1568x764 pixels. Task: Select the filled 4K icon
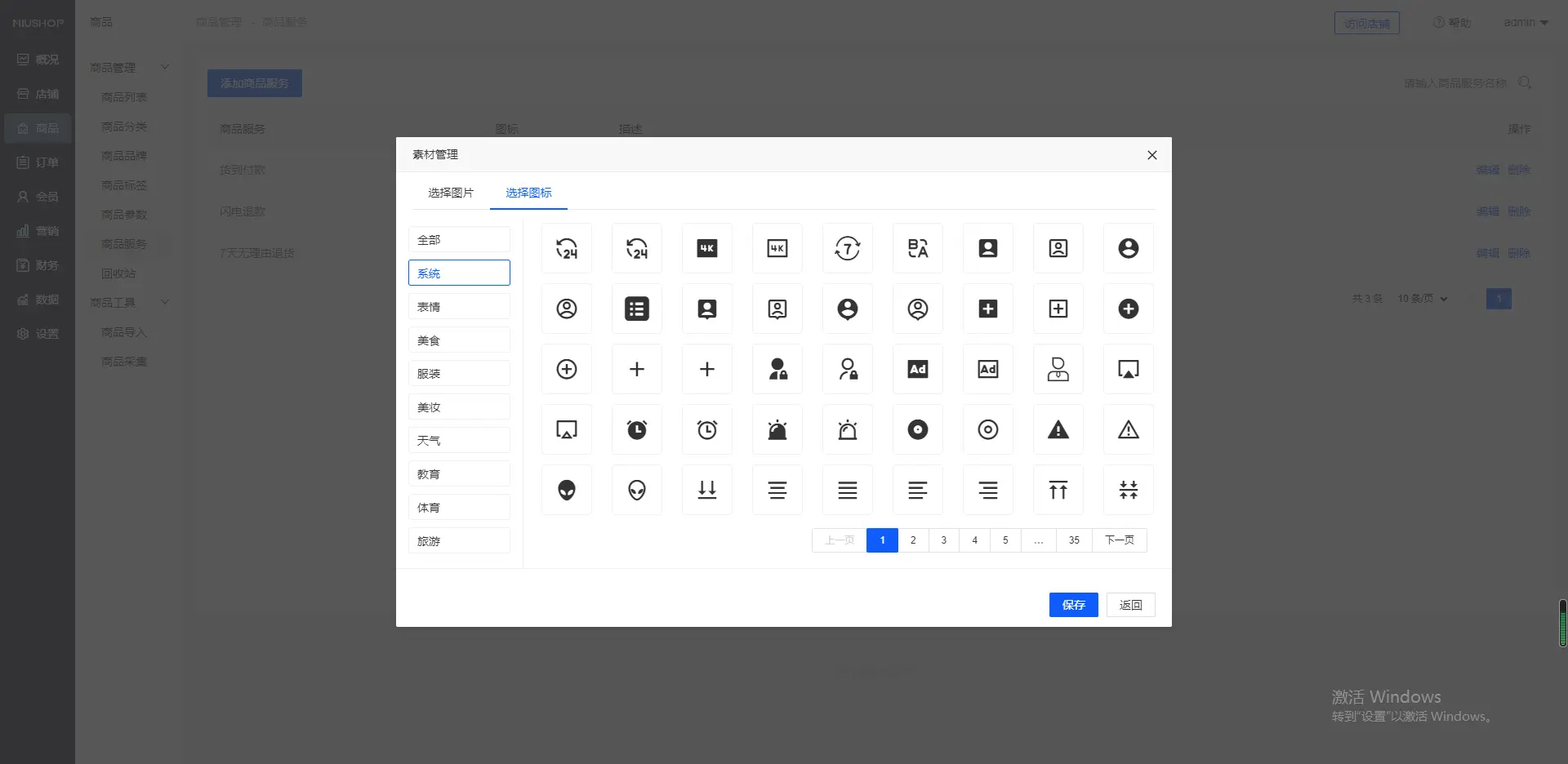(x=707, y=248)
